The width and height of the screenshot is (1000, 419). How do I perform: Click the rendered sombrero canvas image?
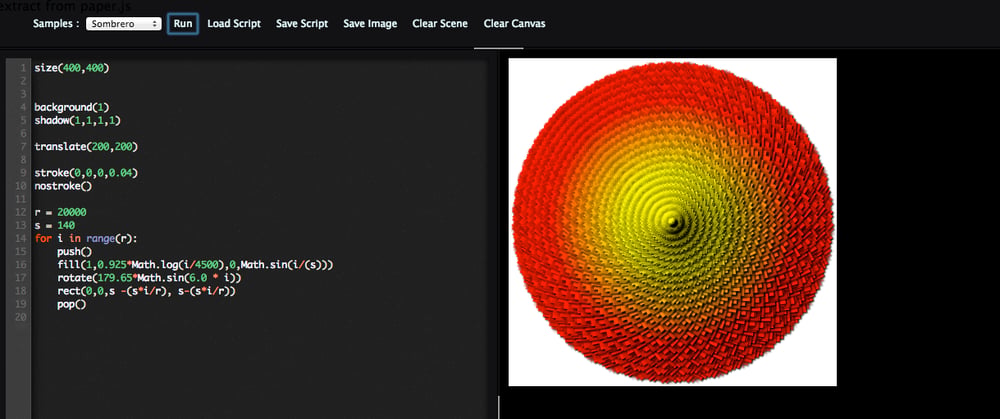tap(672, 222)
